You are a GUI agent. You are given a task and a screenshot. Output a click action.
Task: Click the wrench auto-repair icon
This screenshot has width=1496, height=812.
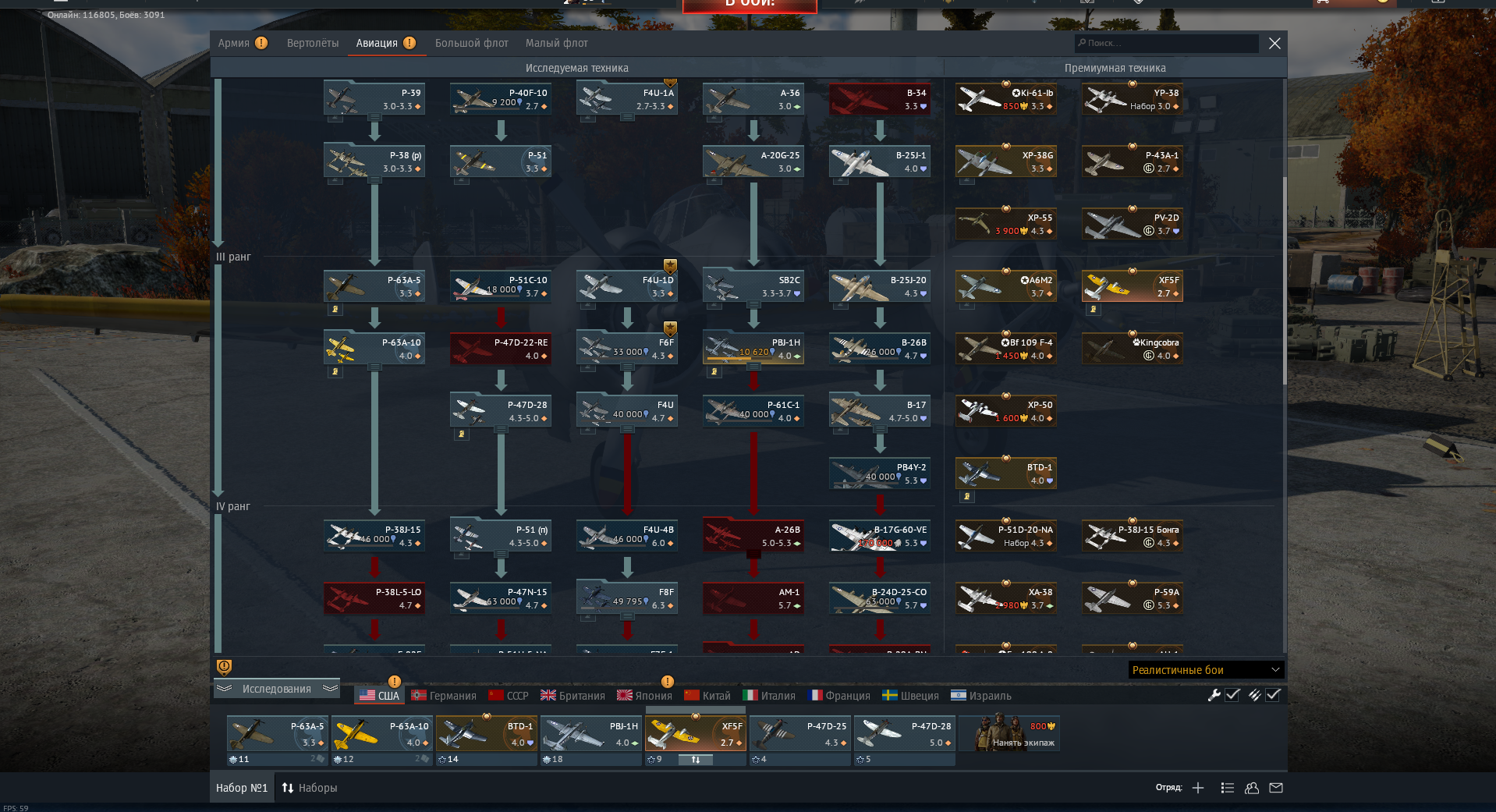(x=1214, y=695)
